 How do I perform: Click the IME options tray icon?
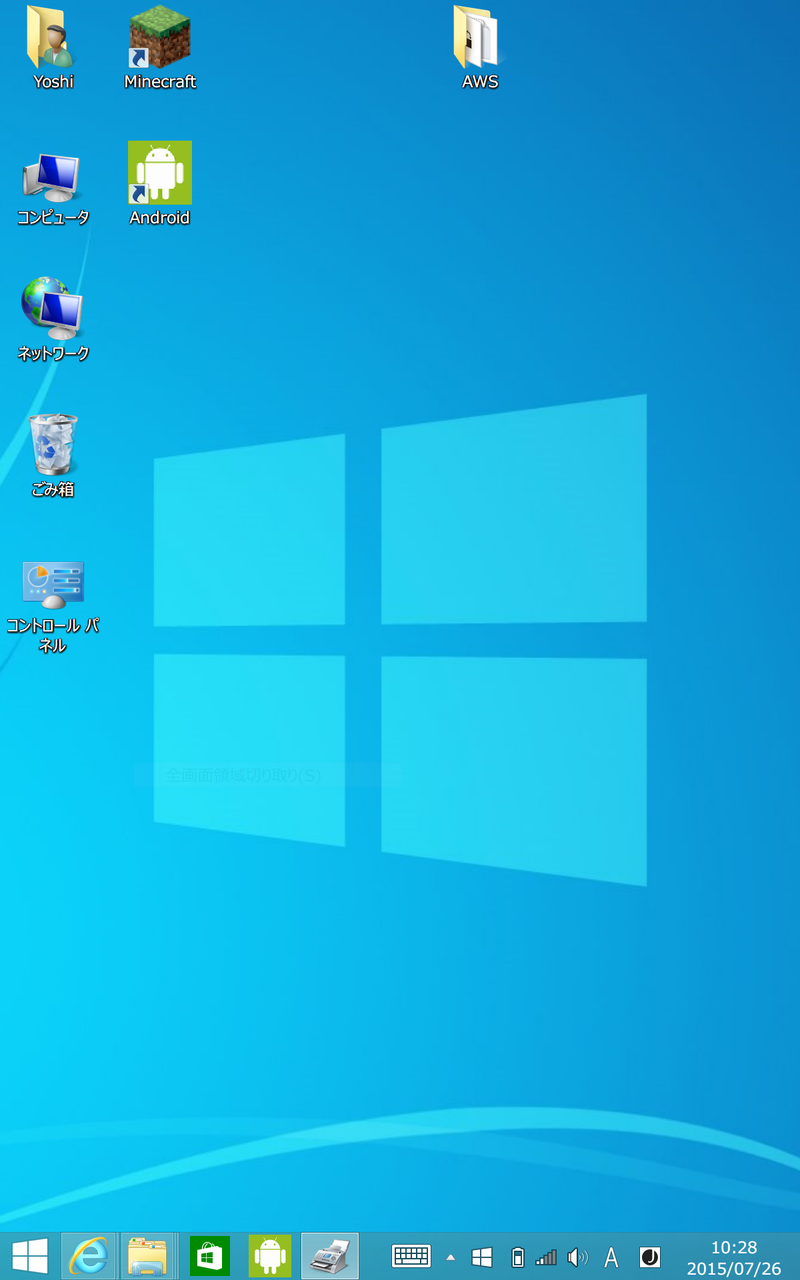[x=650, y=1257]
